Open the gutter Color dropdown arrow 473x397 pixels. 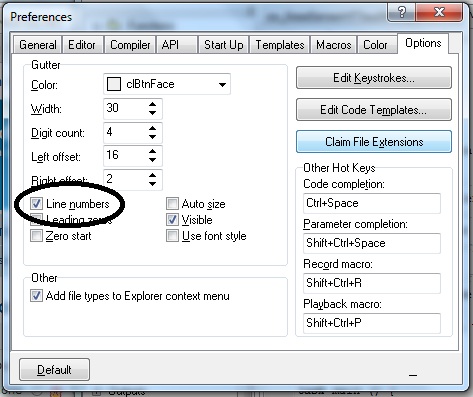(x=222, y=85)
